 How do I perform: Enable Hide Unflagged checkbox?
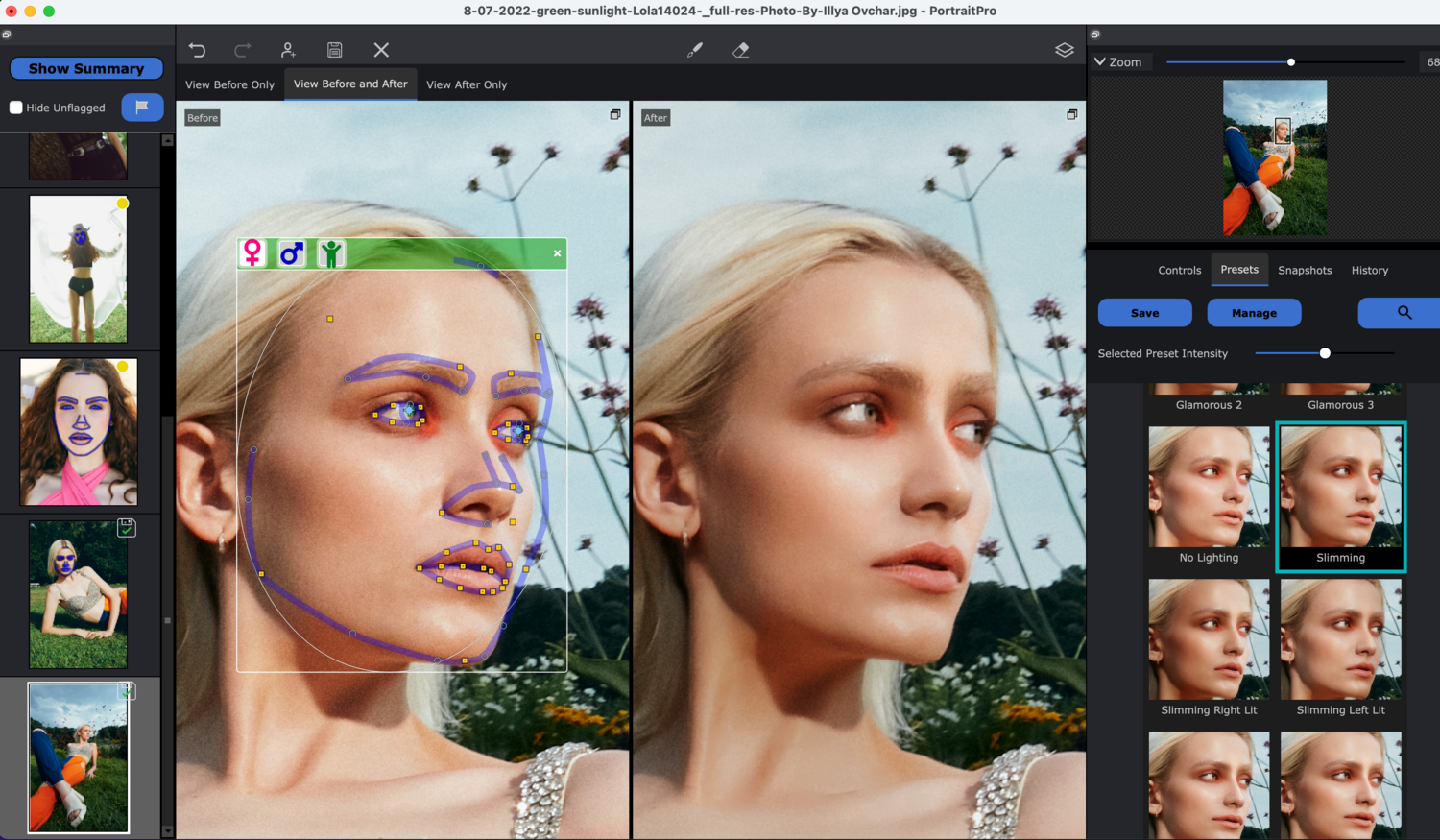click(16, 108)
